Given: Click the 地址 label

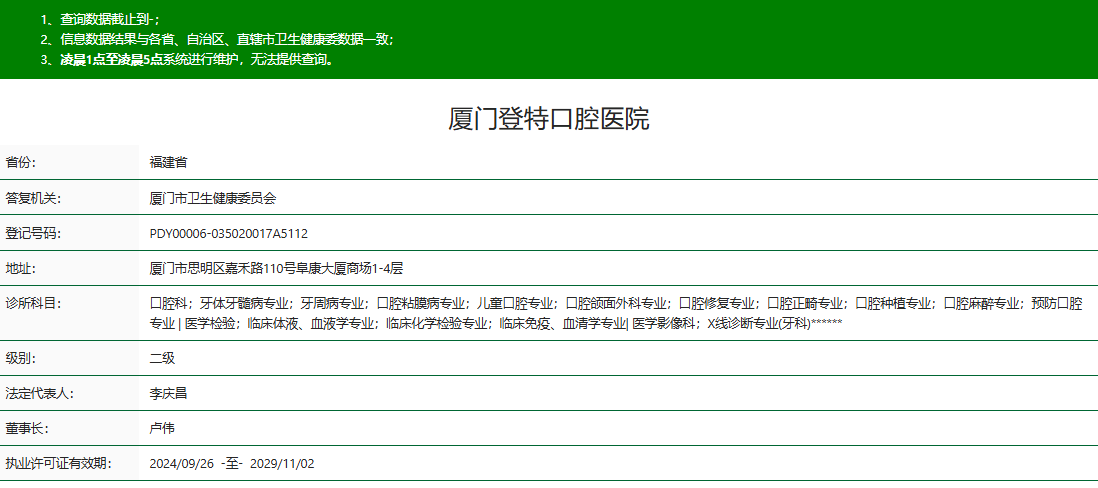Looking at the screenshot, I should 20,268.
